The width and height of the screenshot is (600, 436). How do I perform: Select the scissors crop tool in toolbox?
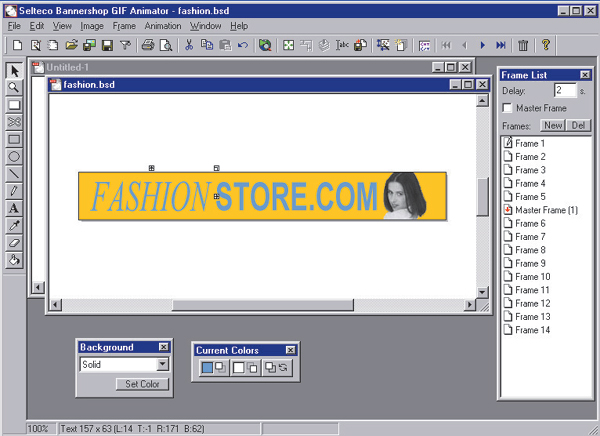tap(14, 122)
